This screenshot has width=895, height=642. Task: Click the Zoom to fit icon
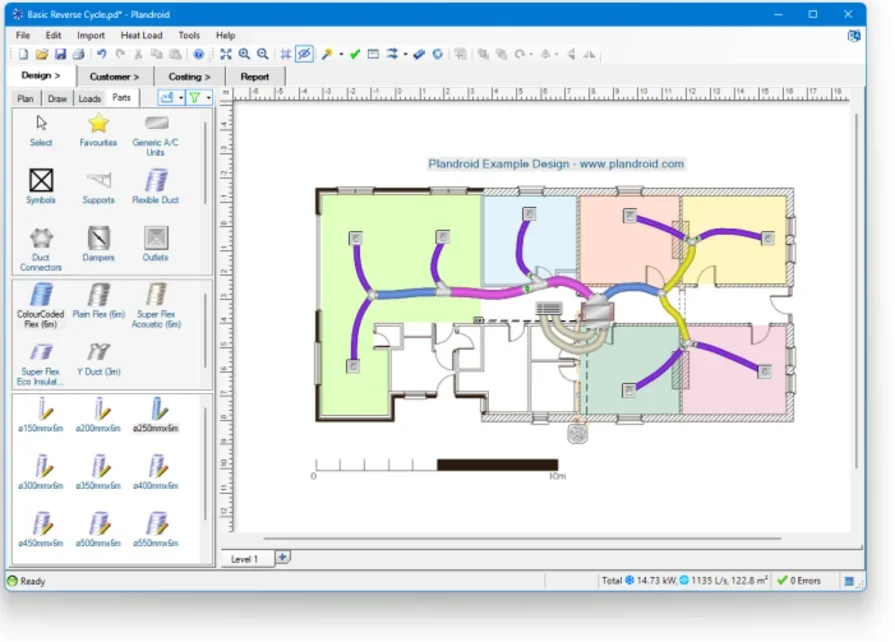pos(226,54)
